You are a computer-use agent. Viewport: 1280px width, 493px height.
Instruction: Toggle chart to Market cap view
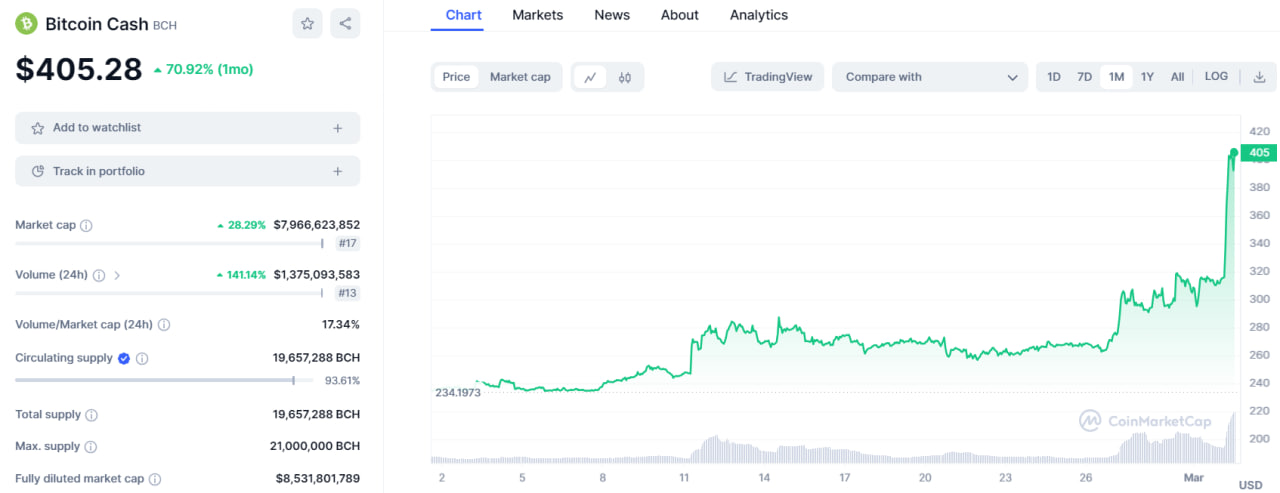point(520,77)
